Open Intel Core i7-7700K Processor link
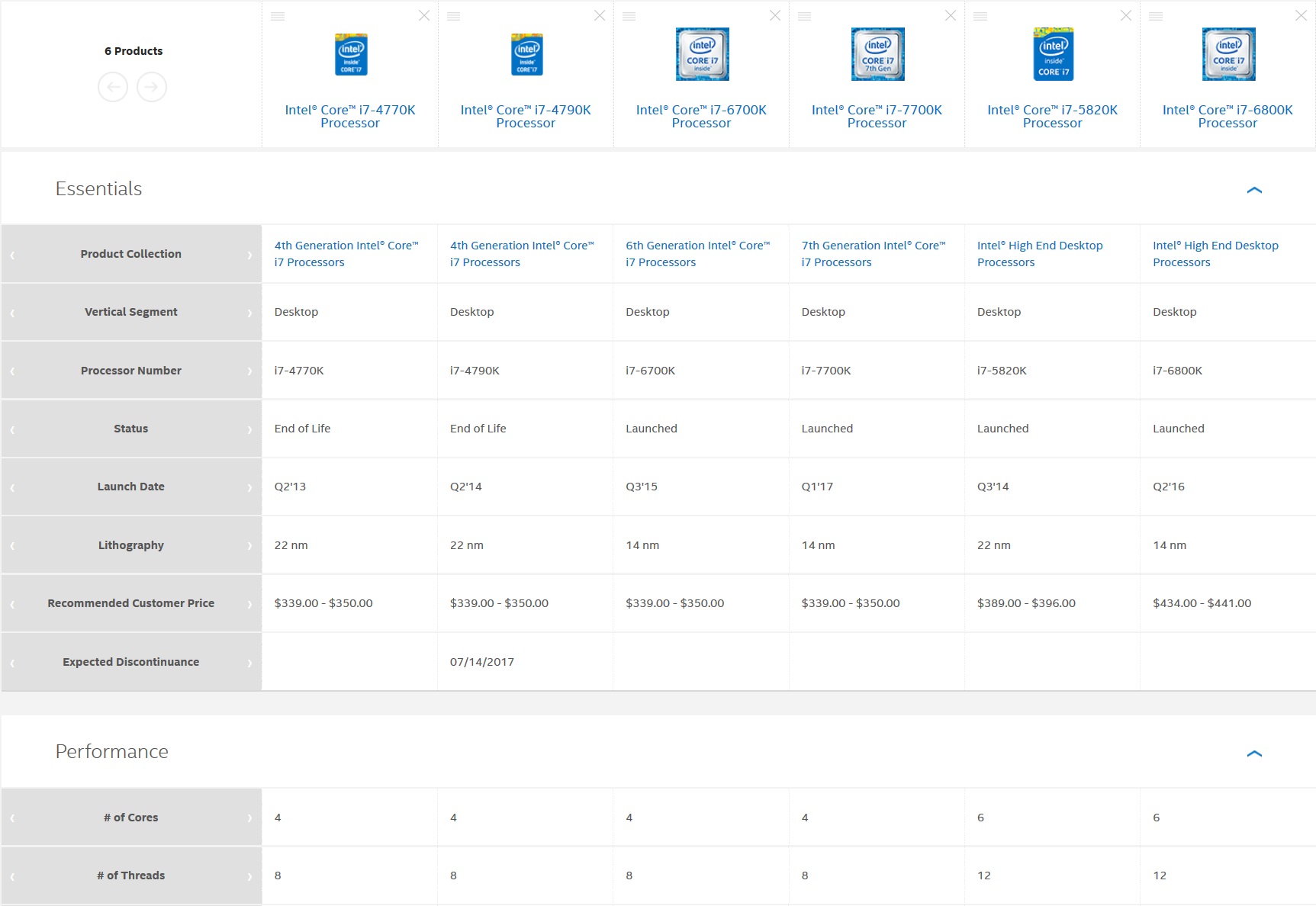The width and height of the screenshot is (1316, 906). (x=877, y=117)
